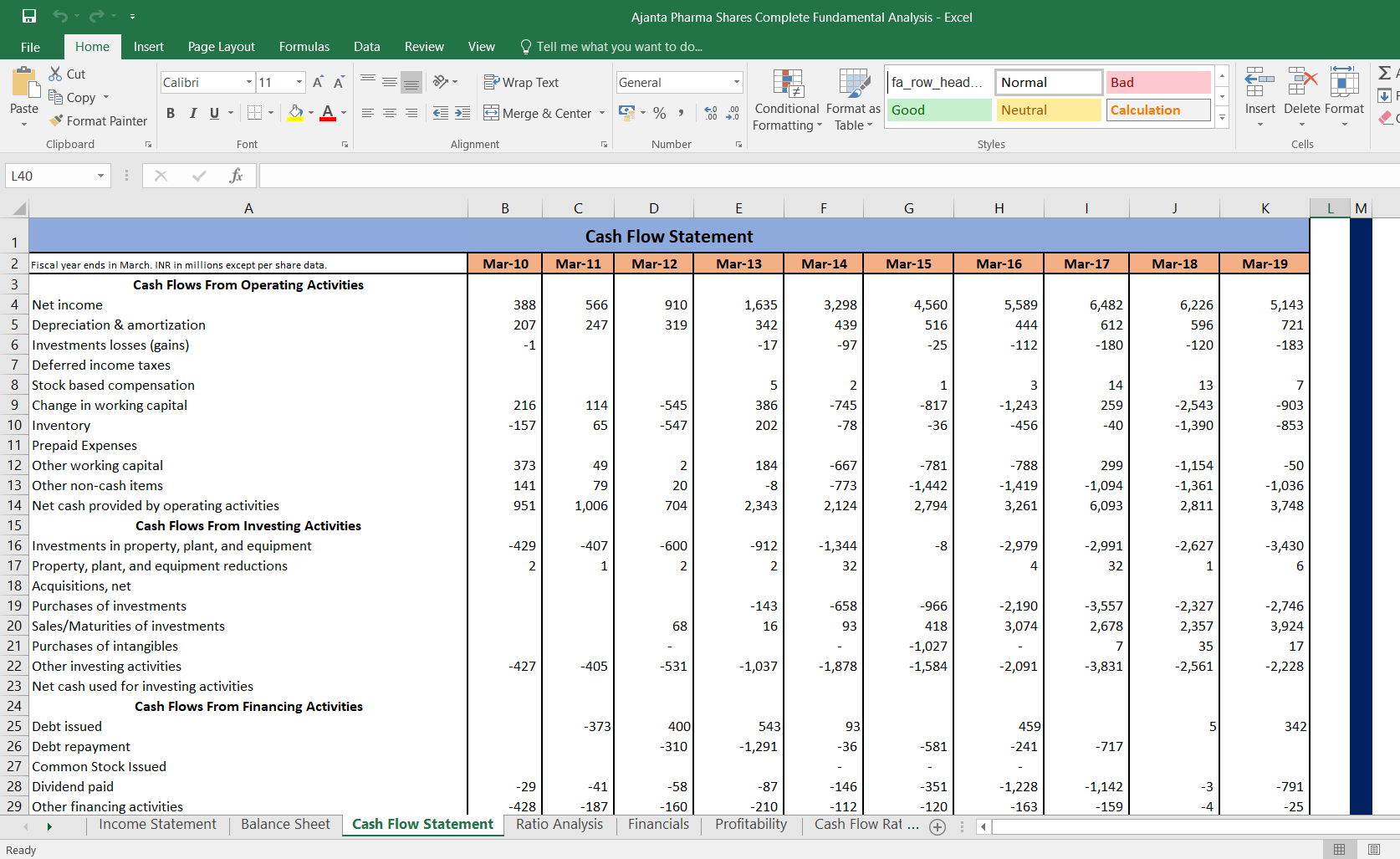Image resolution: width=1400 pixels, height=859 pixels.
Task: Apply the Bad cell style
Action: 1158,82
